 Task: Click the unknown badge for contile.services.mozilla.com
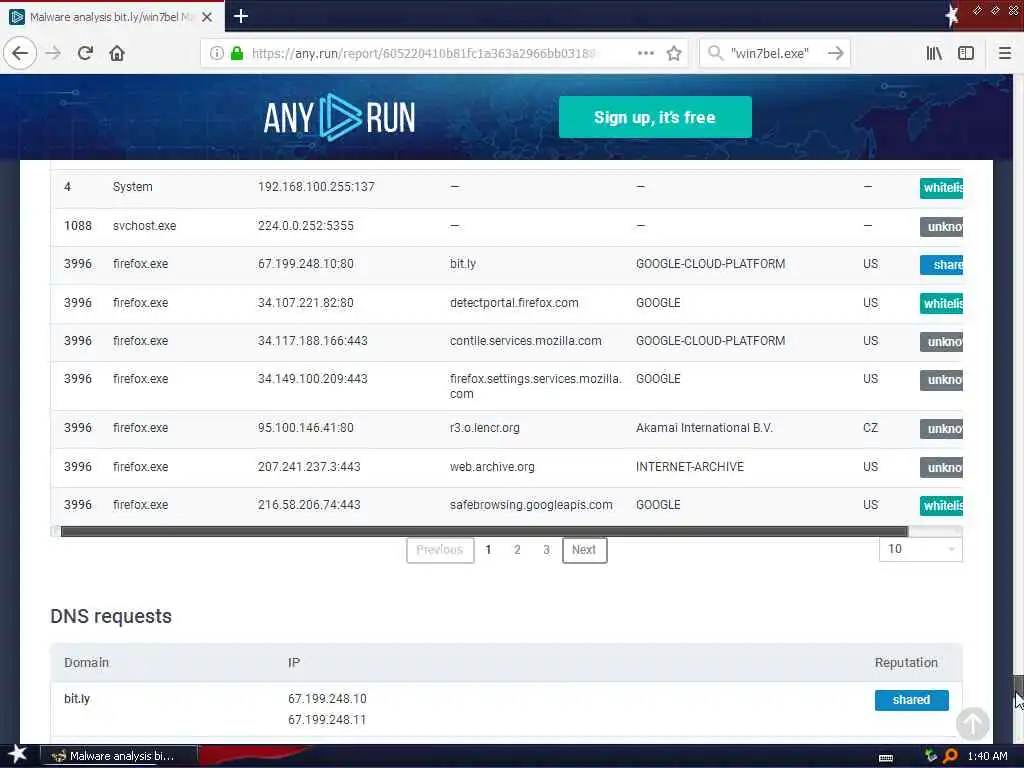click(941, 342)
